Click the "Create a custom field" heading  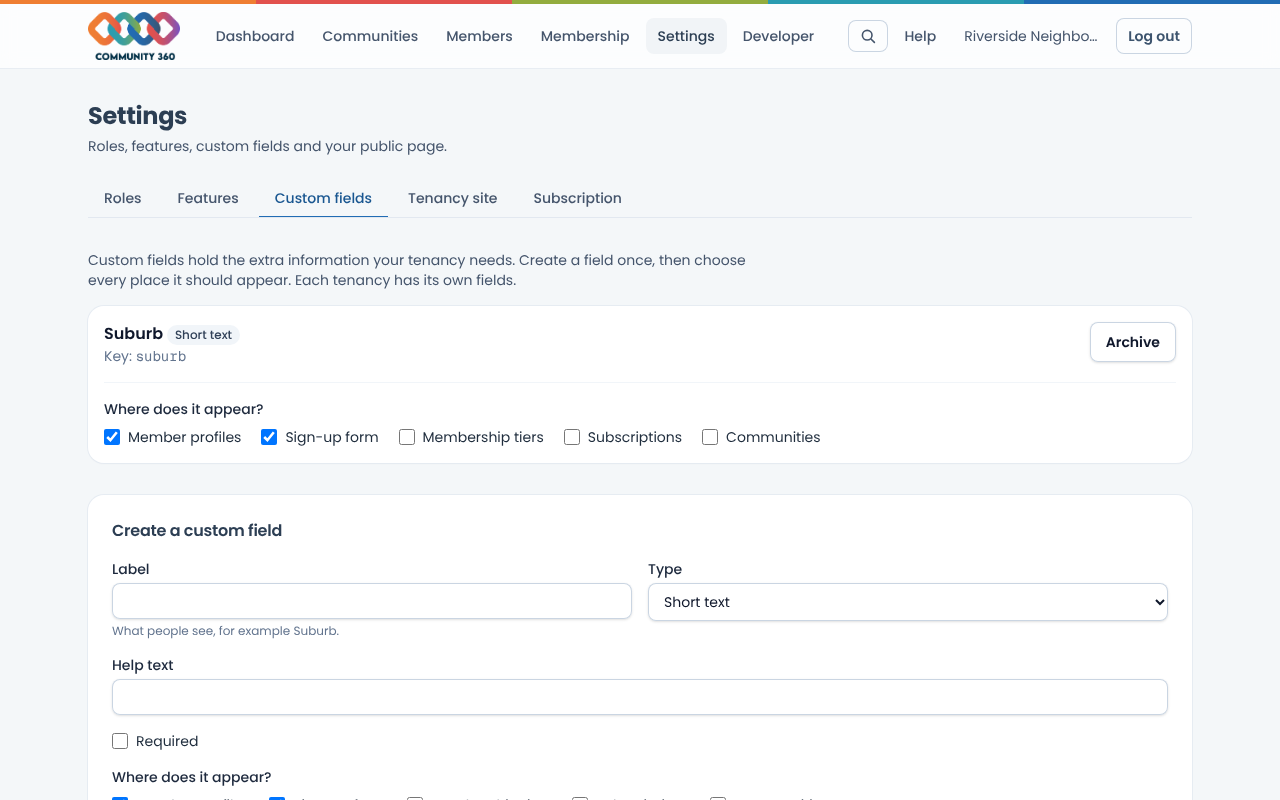click(x=197, y=530)
